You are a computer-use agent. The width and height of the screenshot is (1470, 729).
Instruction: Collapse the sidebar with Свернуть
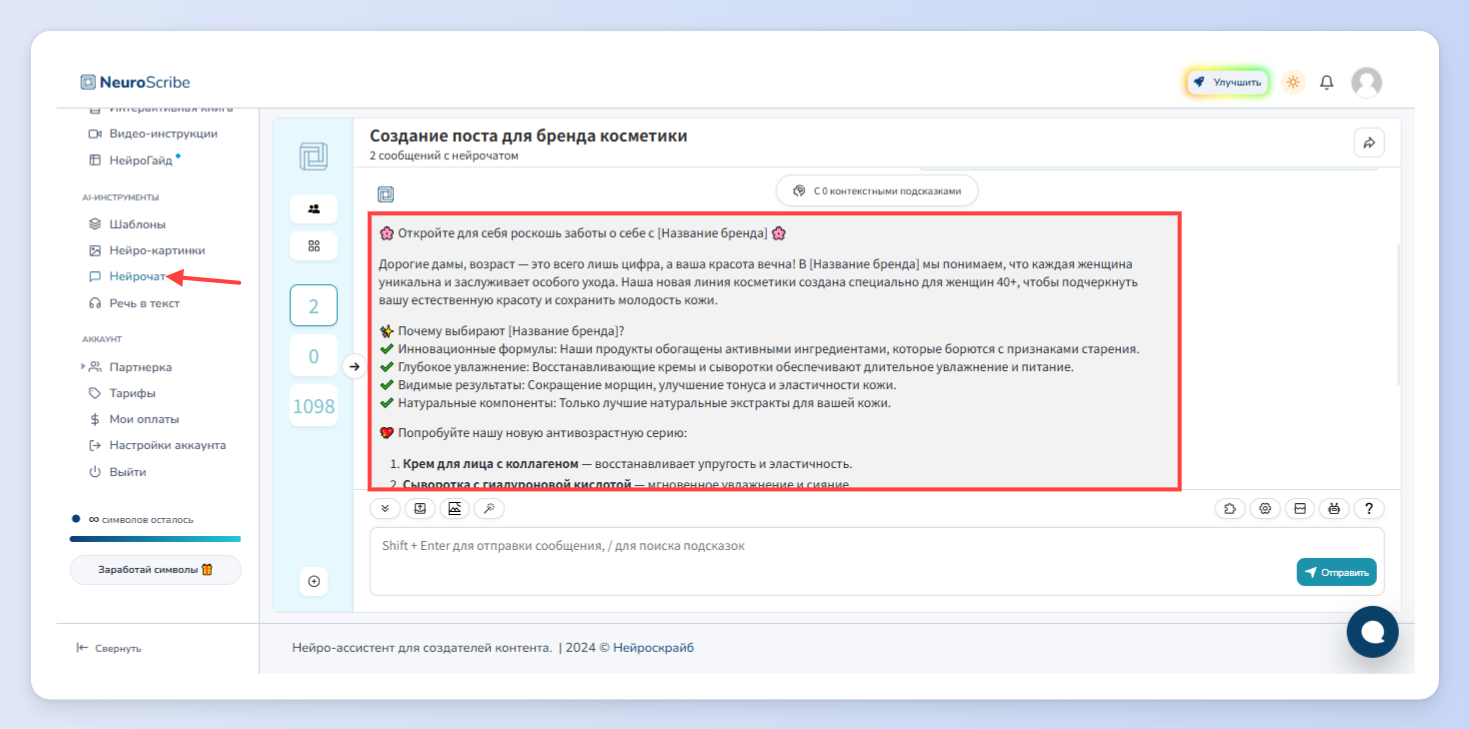coord(109,648)
